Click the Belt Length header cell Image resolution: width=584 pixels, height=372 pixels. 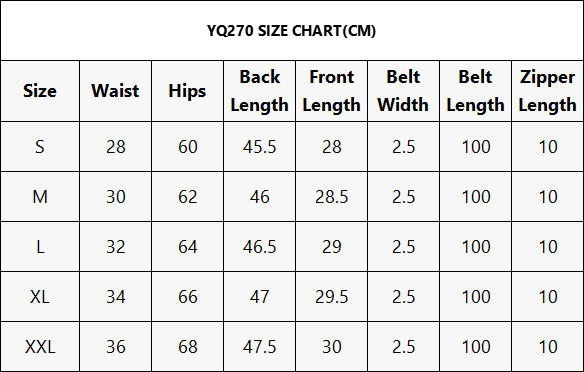click(x=476, y=91)
